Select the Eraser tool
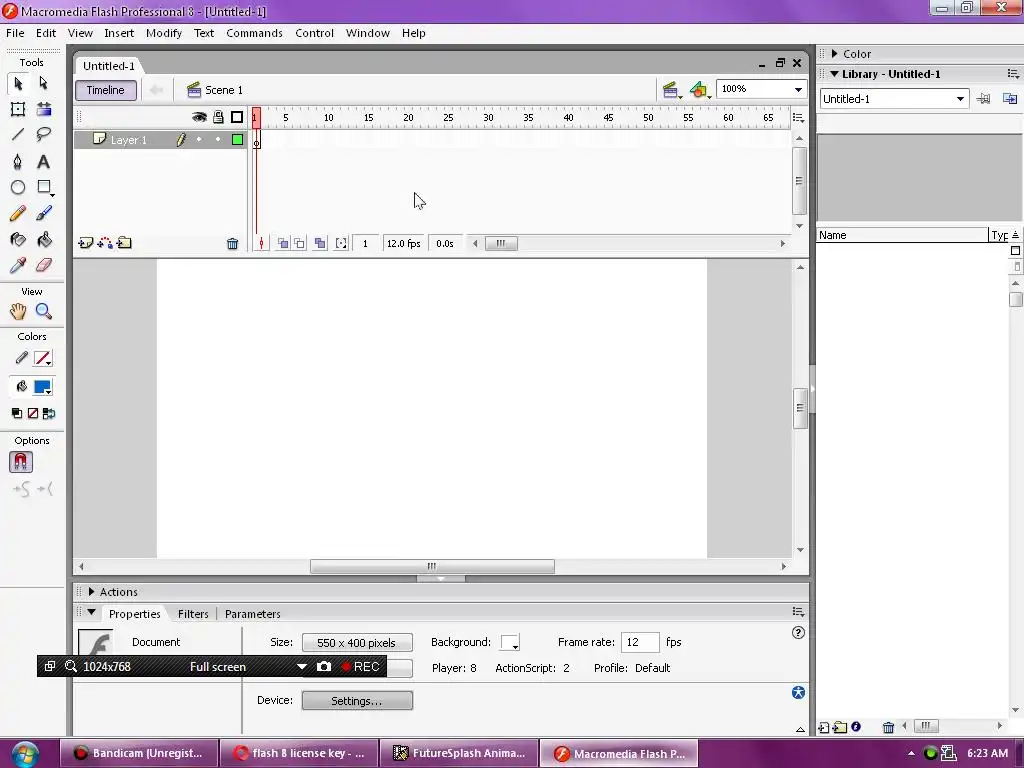1024x768 pixels. coord(44,265)
